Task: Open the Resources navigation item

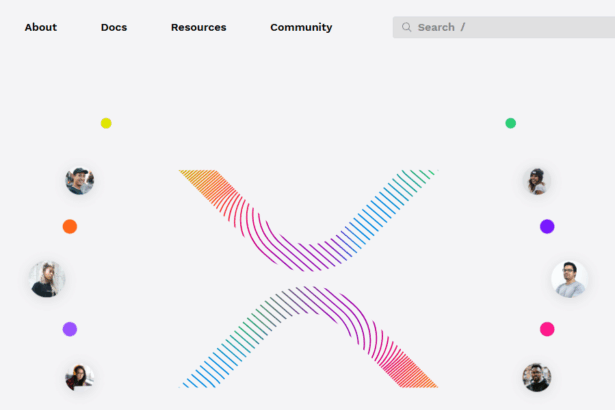Action: (198, 27)
